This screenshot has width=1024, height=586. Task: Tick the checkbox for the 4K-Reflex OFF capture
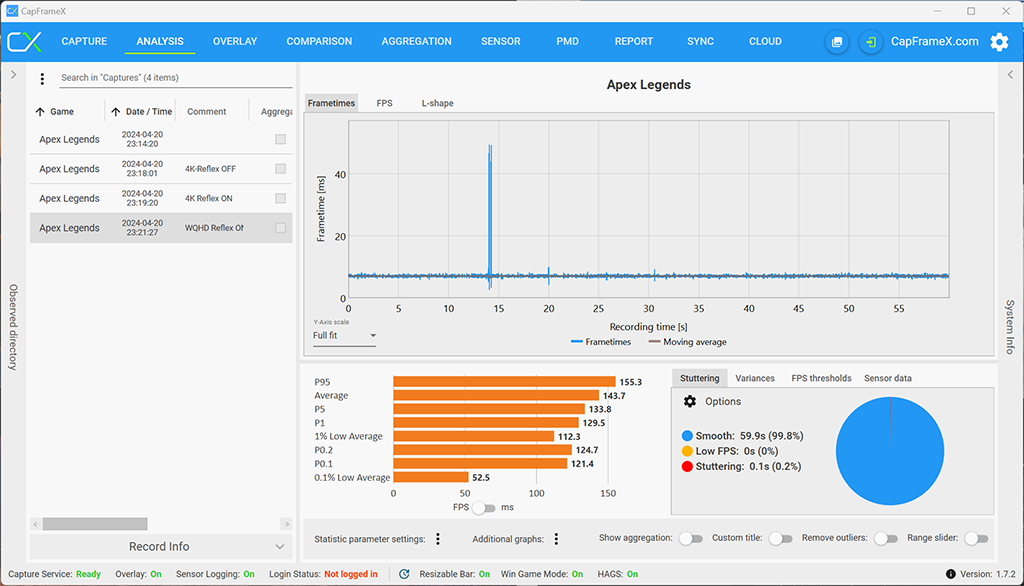tap(281, 169)
